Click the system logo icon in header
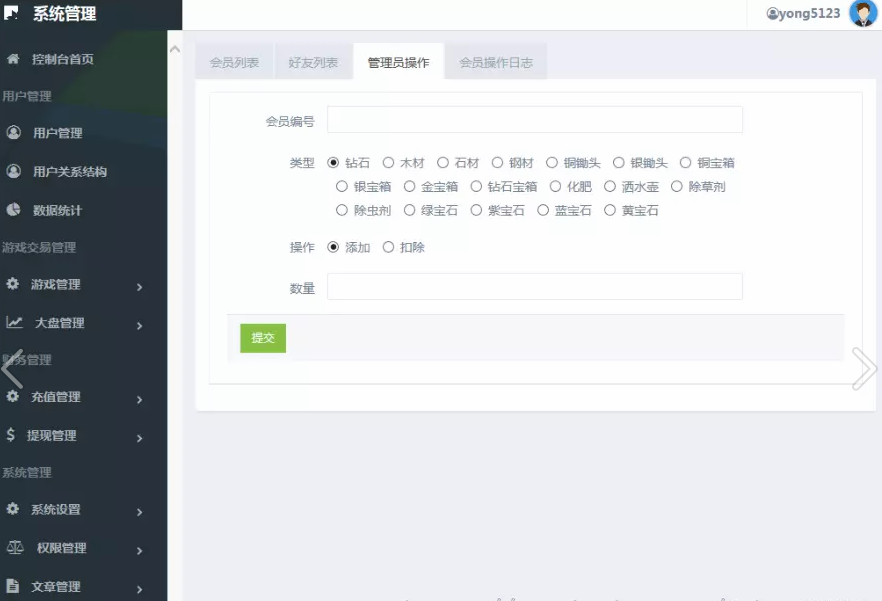The image size is (882, 601). coord(11,12)
